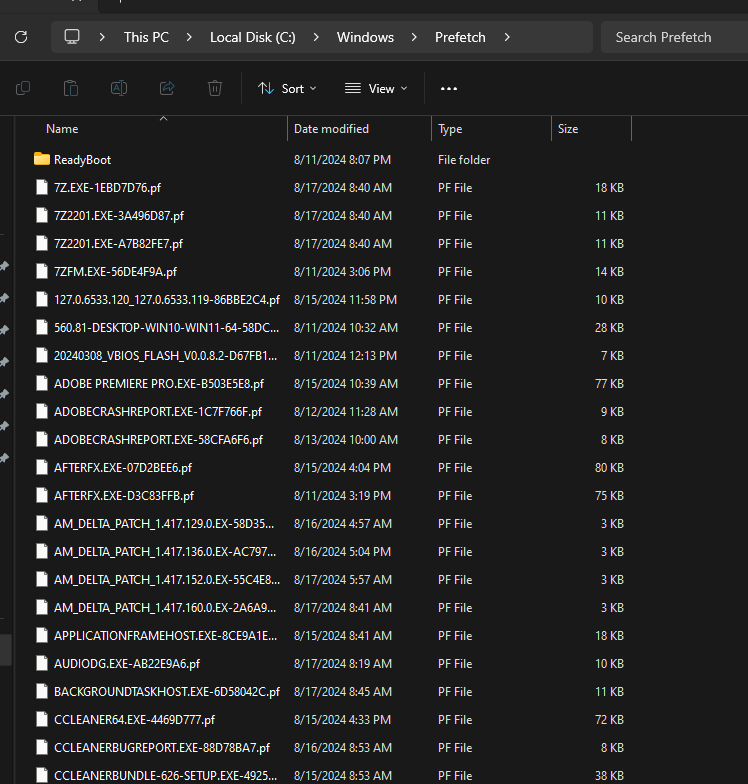This screenshot has width=748, height=784.
Task: Click the PC monitor icon in address bar
Action: (x=72, y=36)
